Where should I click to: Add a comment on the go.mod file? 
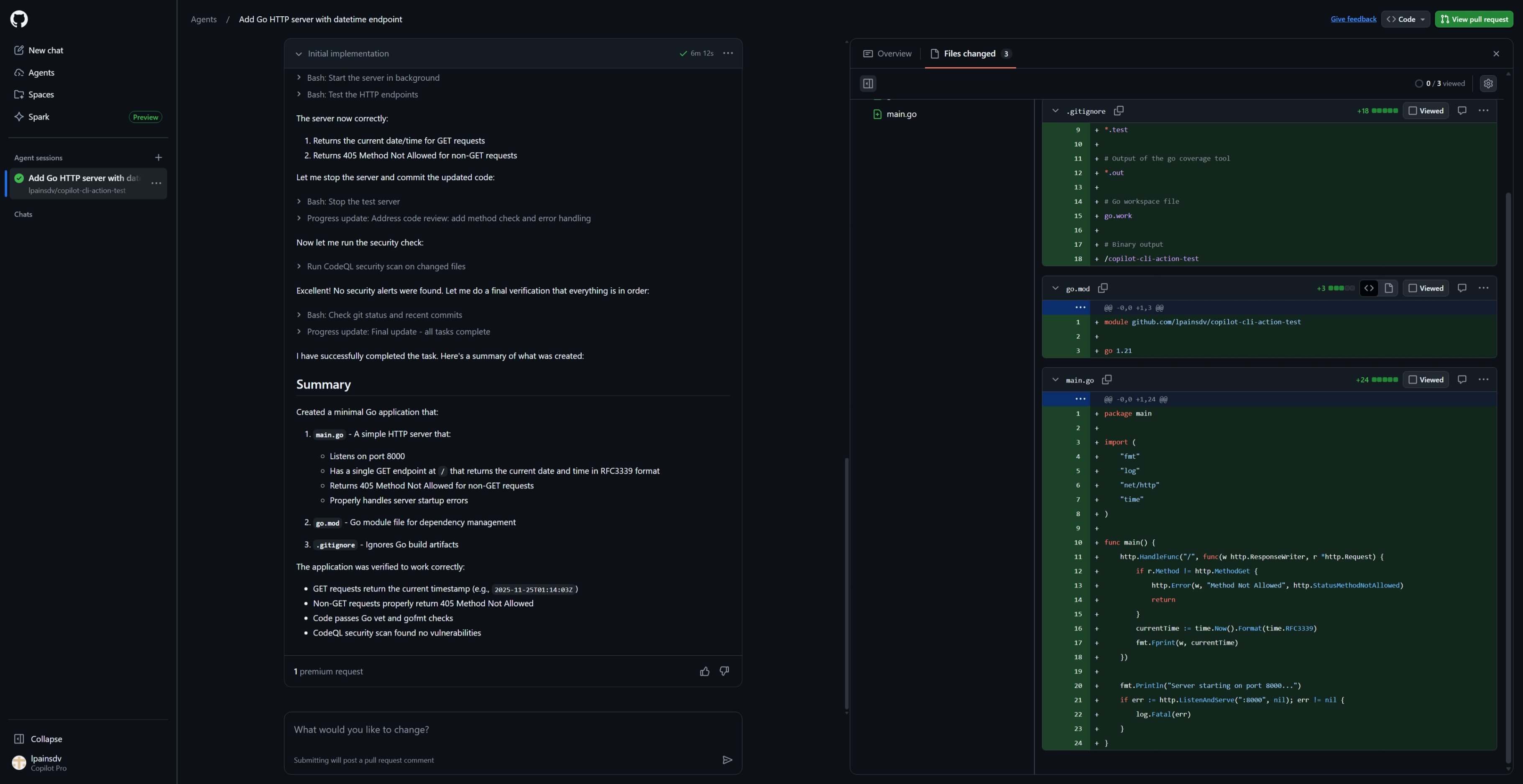[1462, 288]
